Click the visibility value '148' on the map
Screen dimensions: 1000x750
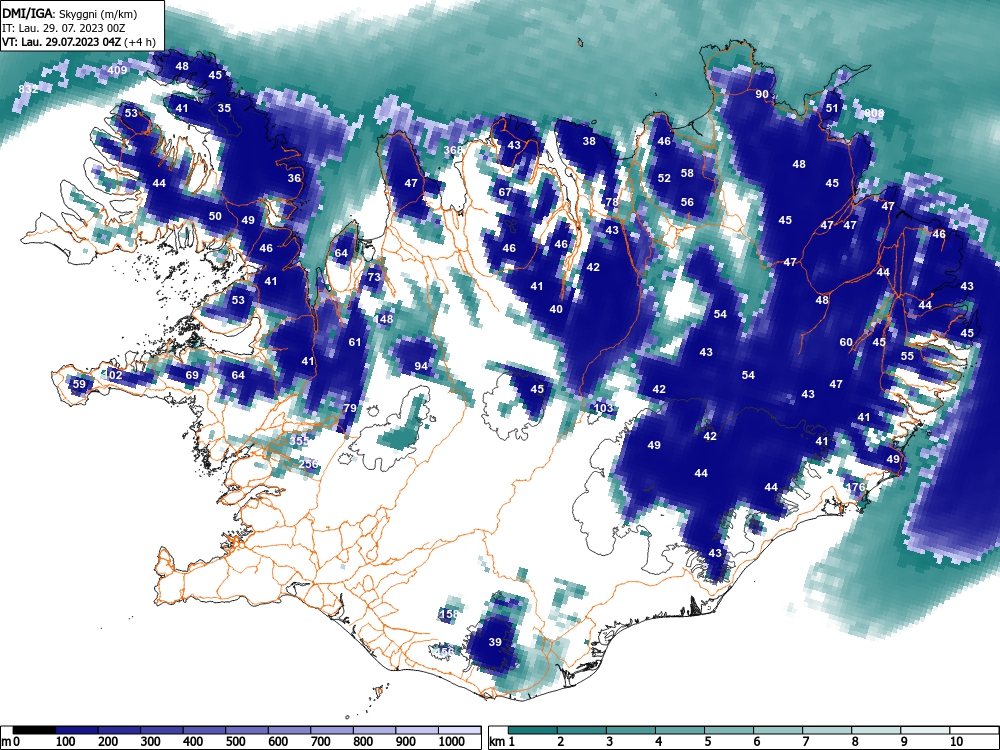click(x=384, y=320)
